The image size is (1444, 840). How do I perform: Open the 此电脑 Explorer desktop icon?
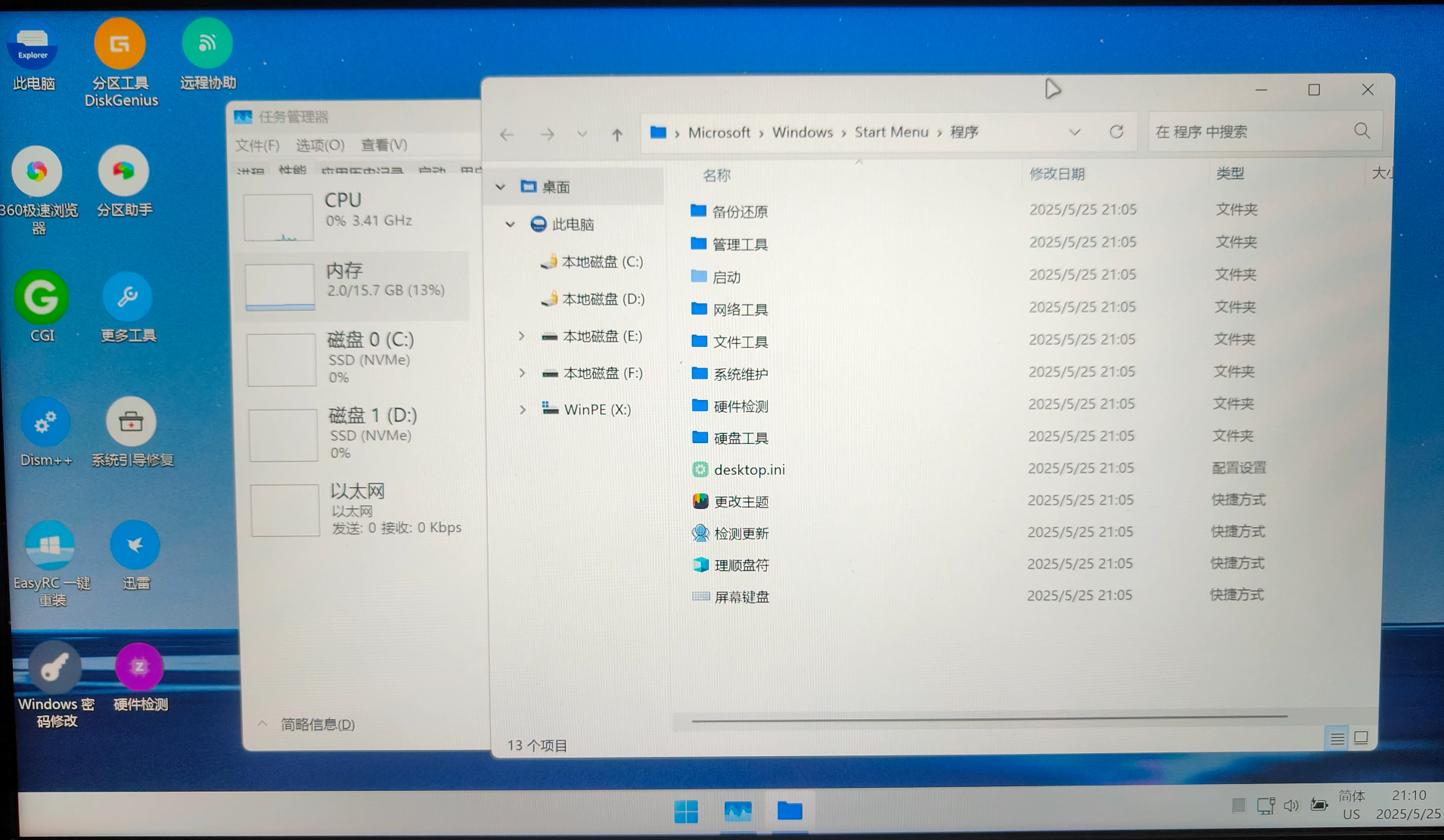[x=33, y=56]
